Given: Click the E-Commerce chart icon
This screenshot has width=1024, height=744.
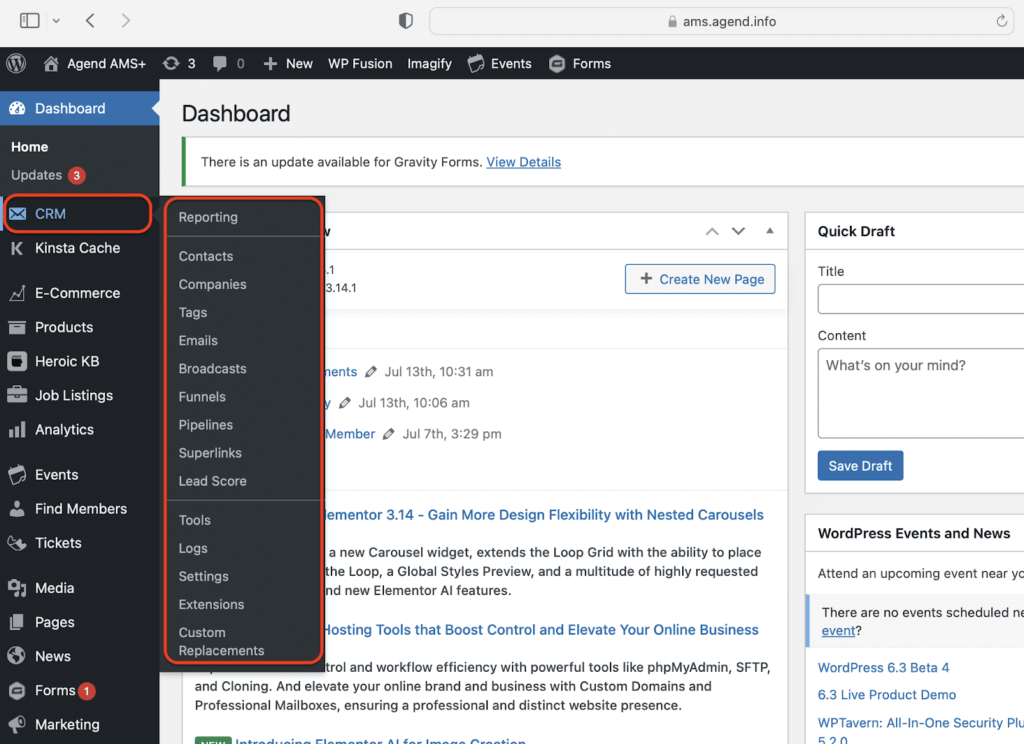Looking at the screenshot, I should 18,293.
